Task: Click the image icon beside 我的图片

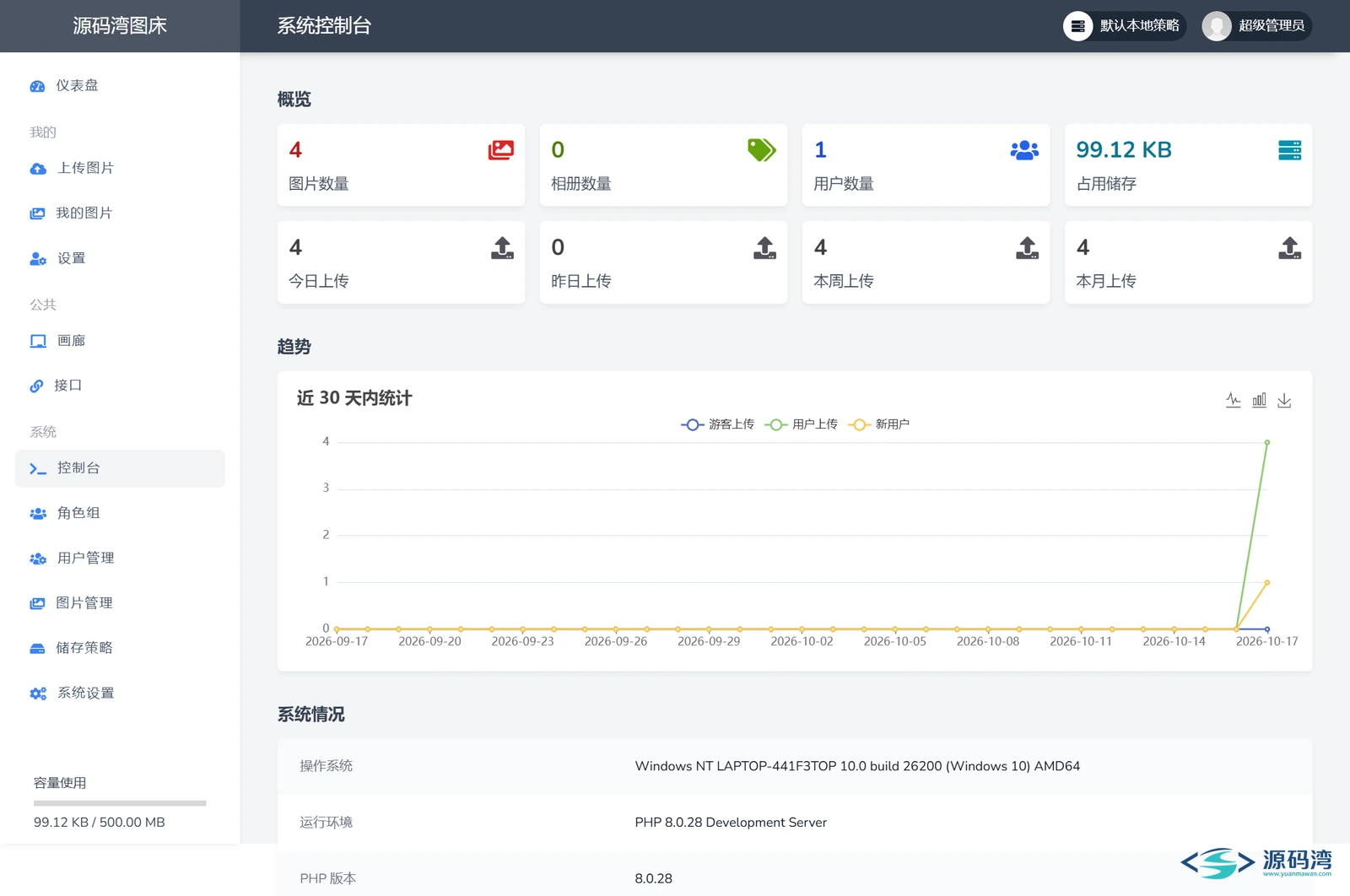Action: pyautogui.click(x=37, y=213)
